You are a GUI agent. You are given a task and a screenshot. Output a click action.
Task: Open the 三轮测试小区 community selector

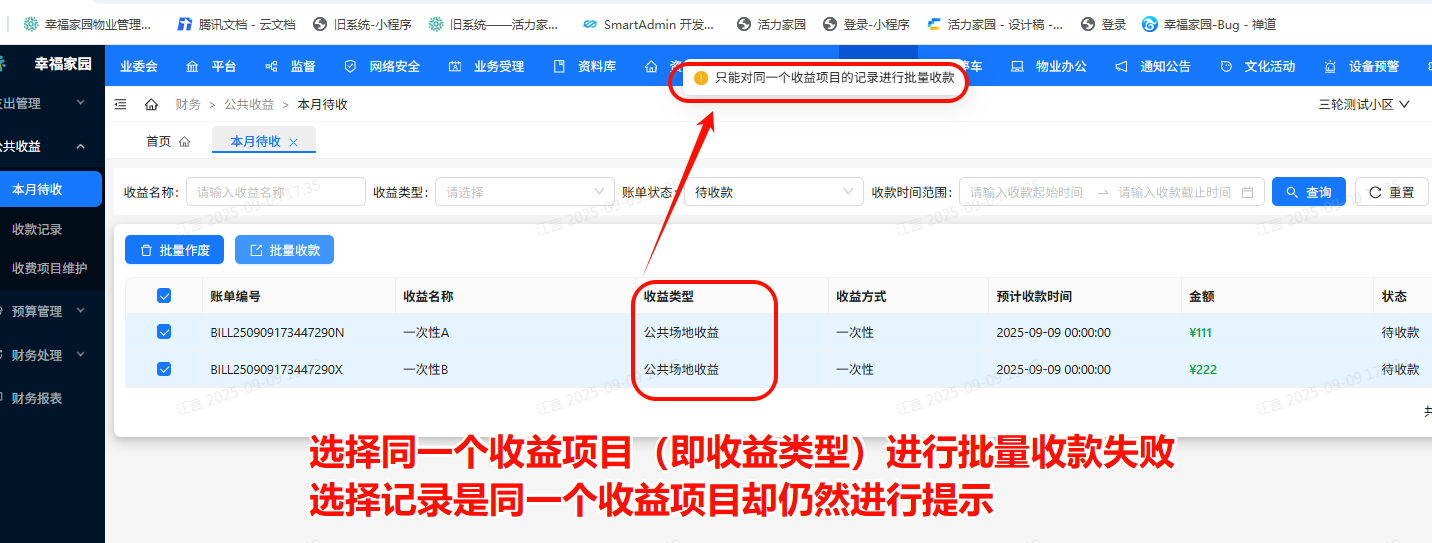1363,104
